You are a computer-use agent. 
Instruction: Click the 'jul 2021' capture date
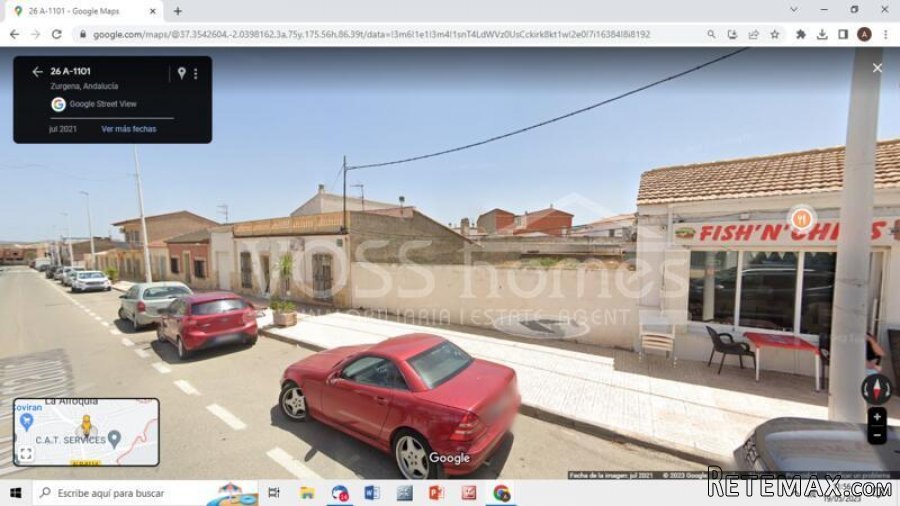63,129
